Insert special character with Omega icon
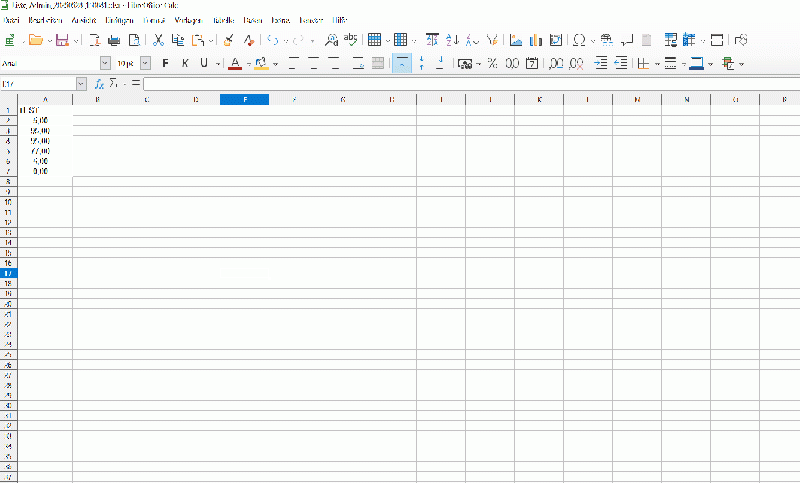 (579, 41)
